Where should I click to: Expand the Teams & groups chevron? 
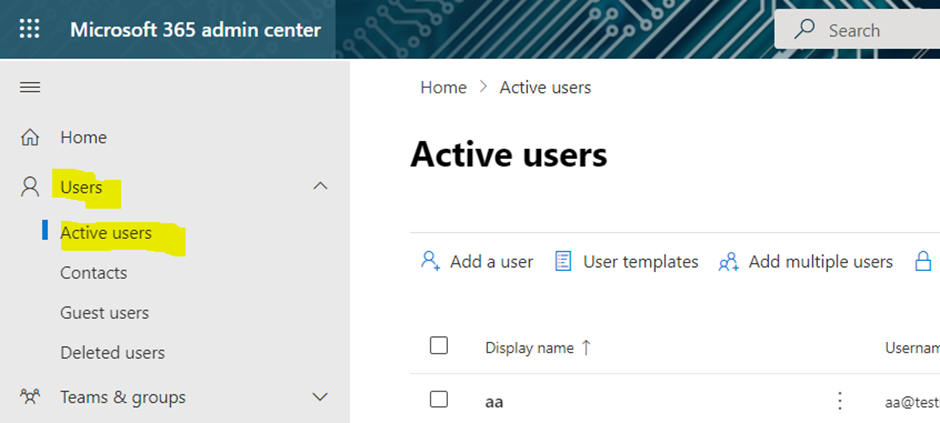click(x=321, y=397)
